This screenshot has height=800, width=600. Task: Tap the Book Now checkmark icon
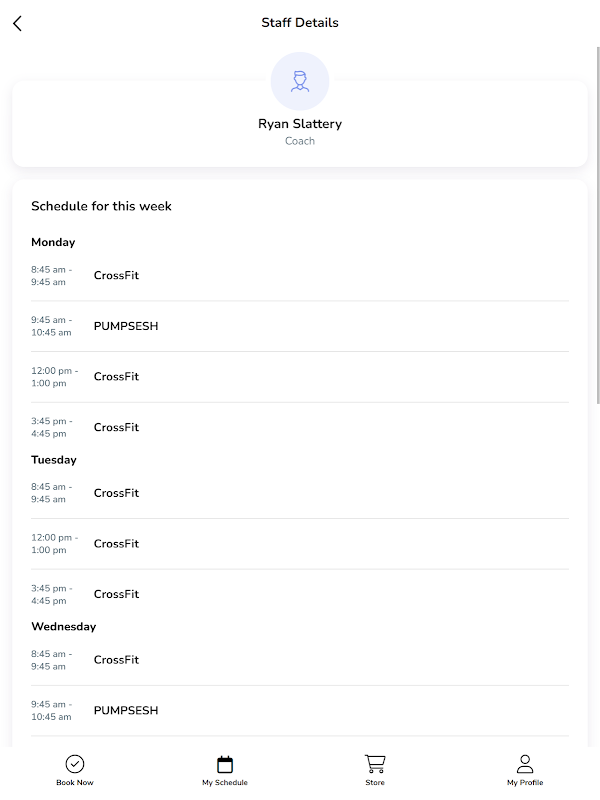pos(75,765)
